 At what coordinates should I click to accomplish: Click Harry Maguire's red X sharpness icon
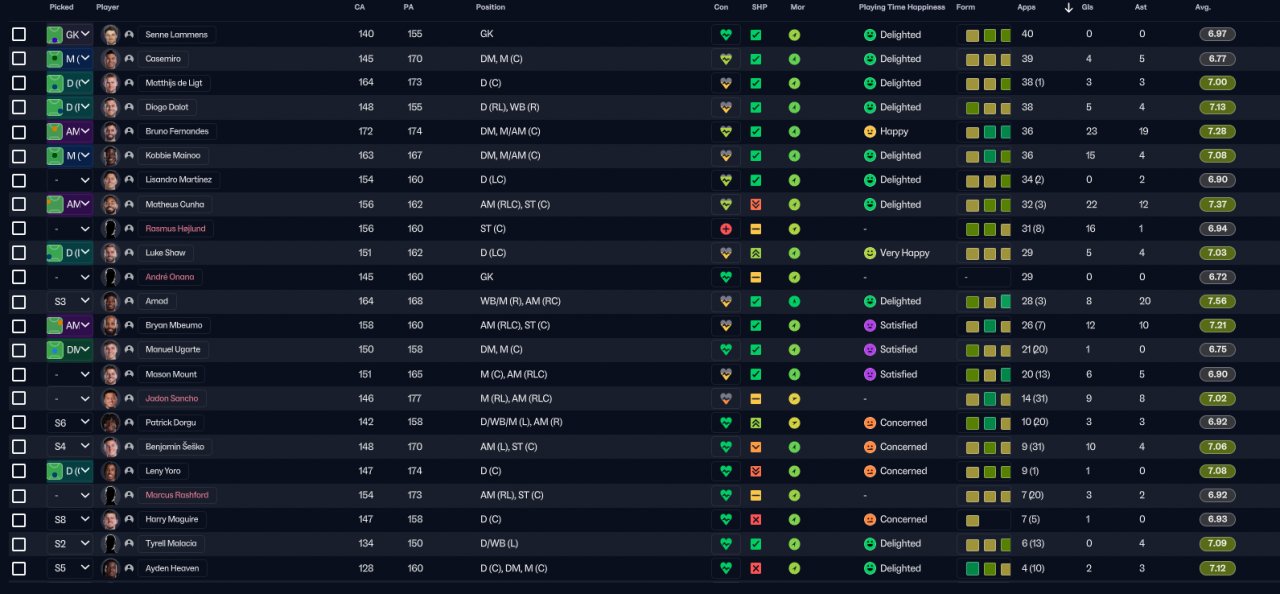tap(756, 520)
